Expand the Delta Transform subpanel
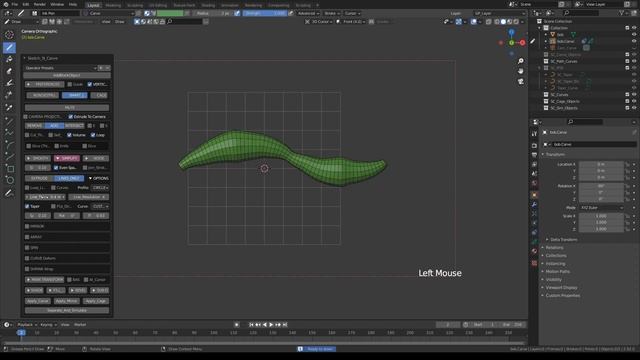 [563, 240]
